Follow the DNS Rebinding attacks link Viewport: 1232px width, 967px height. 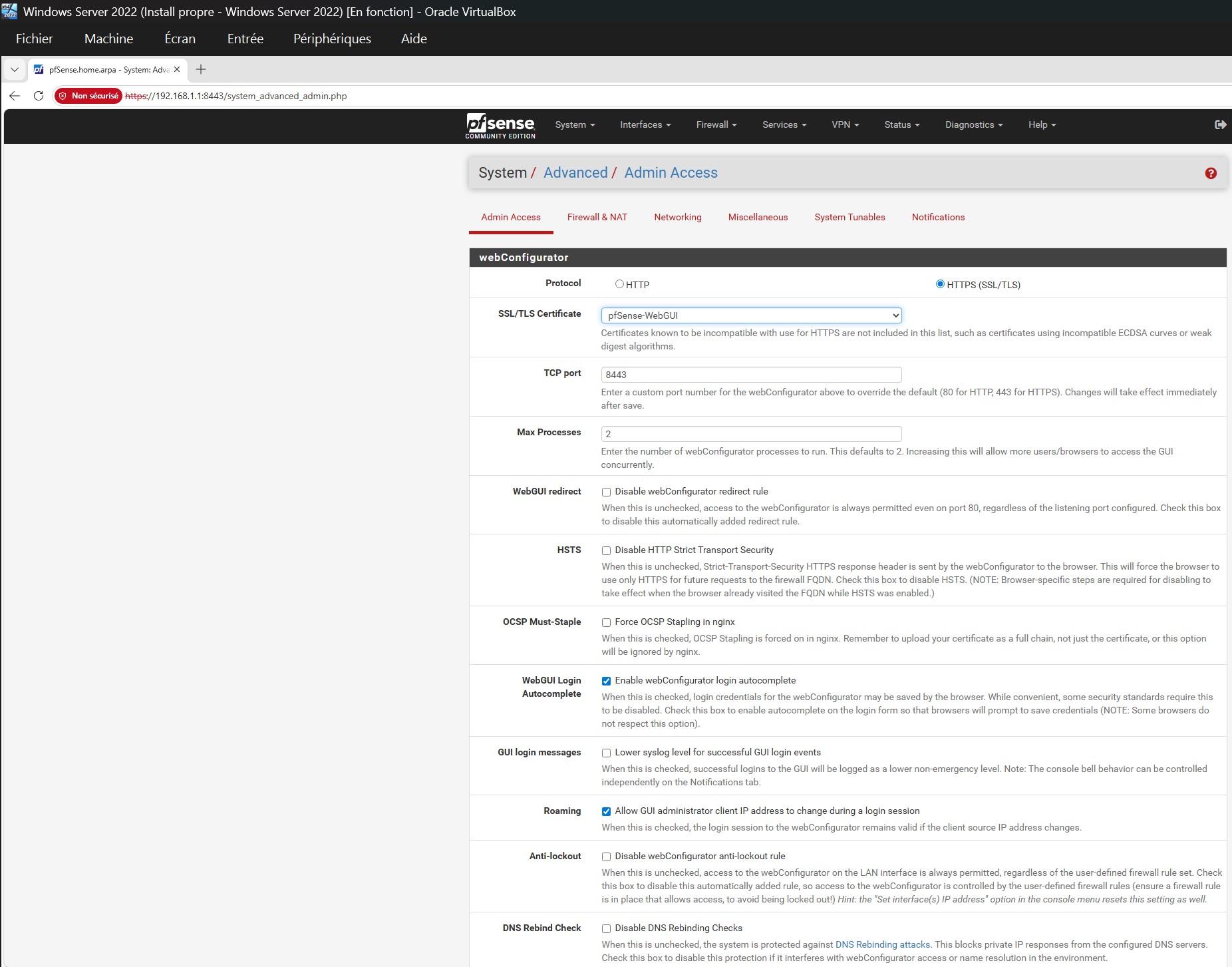(x=882, y=944)
